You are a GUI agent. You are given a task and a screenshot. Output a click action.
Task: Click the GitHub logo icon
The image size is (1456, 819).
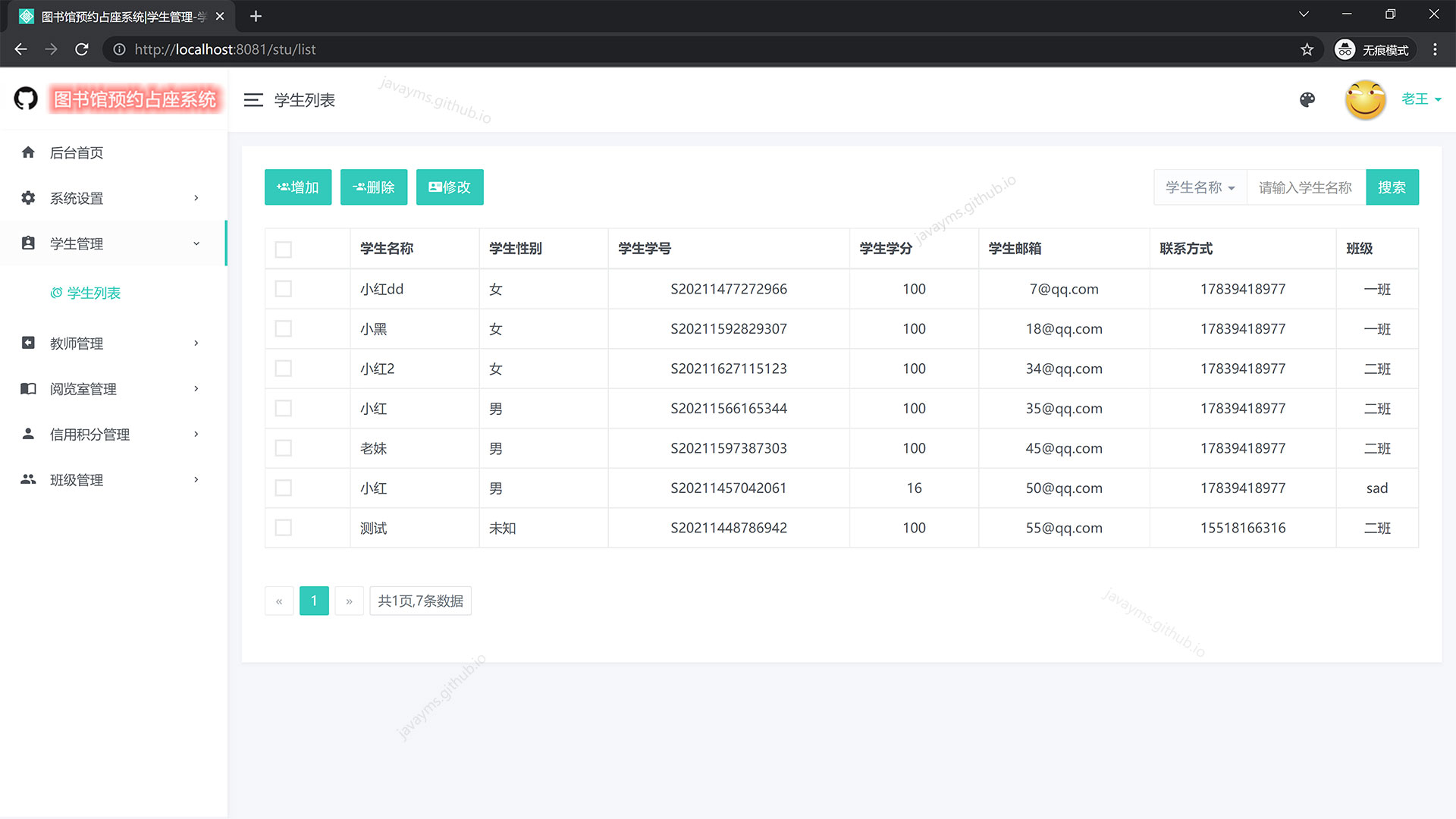[26, 99]
